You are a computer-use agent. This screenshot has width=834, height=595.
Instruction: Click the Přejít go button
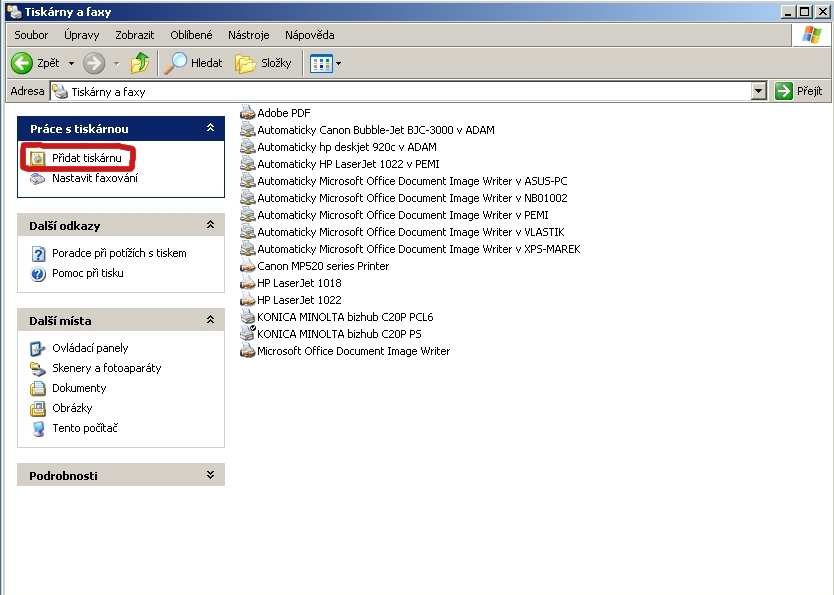point(799,91)
